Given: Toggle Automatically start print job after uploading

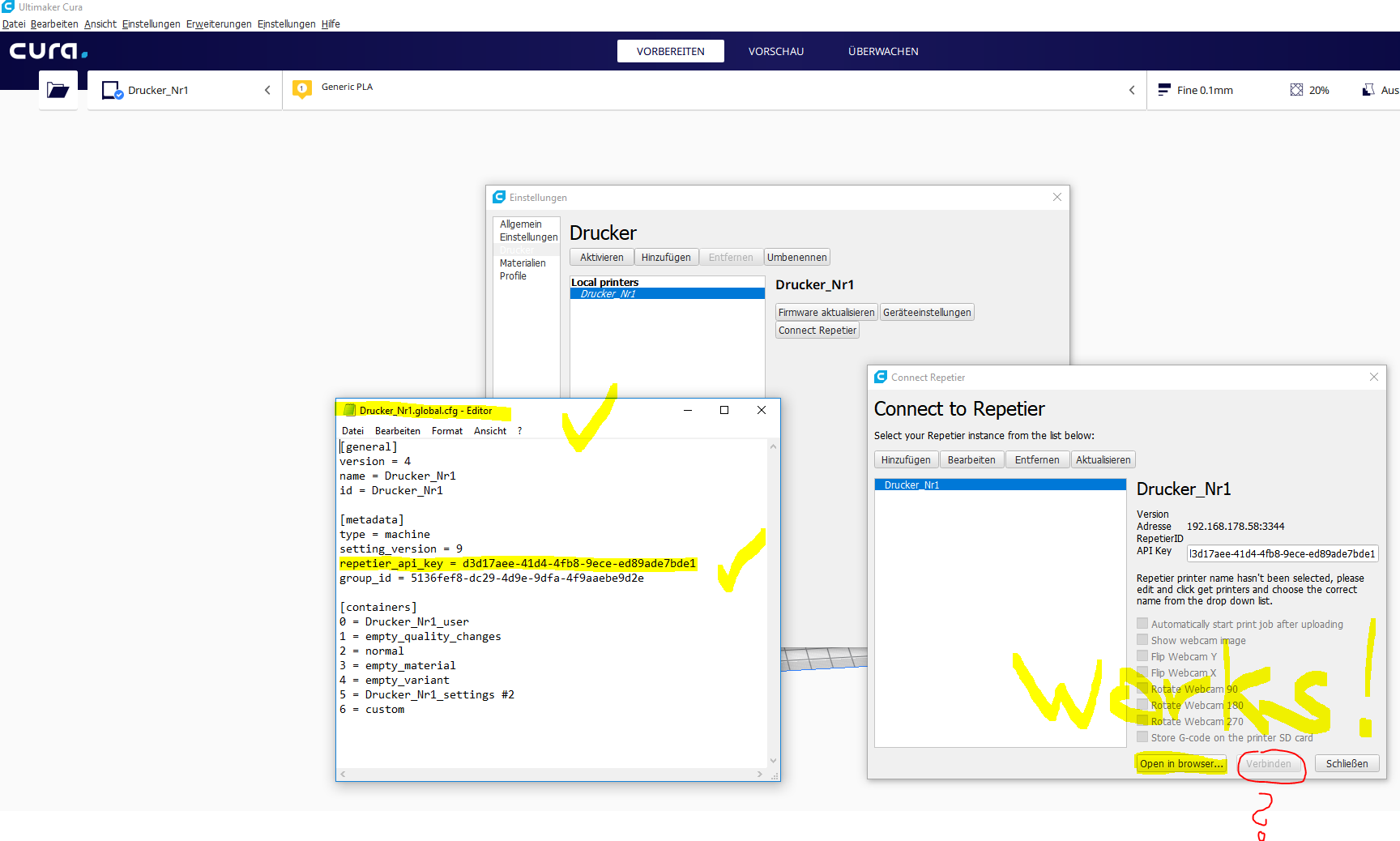Looking at the screenshot, I should 1142,624.
